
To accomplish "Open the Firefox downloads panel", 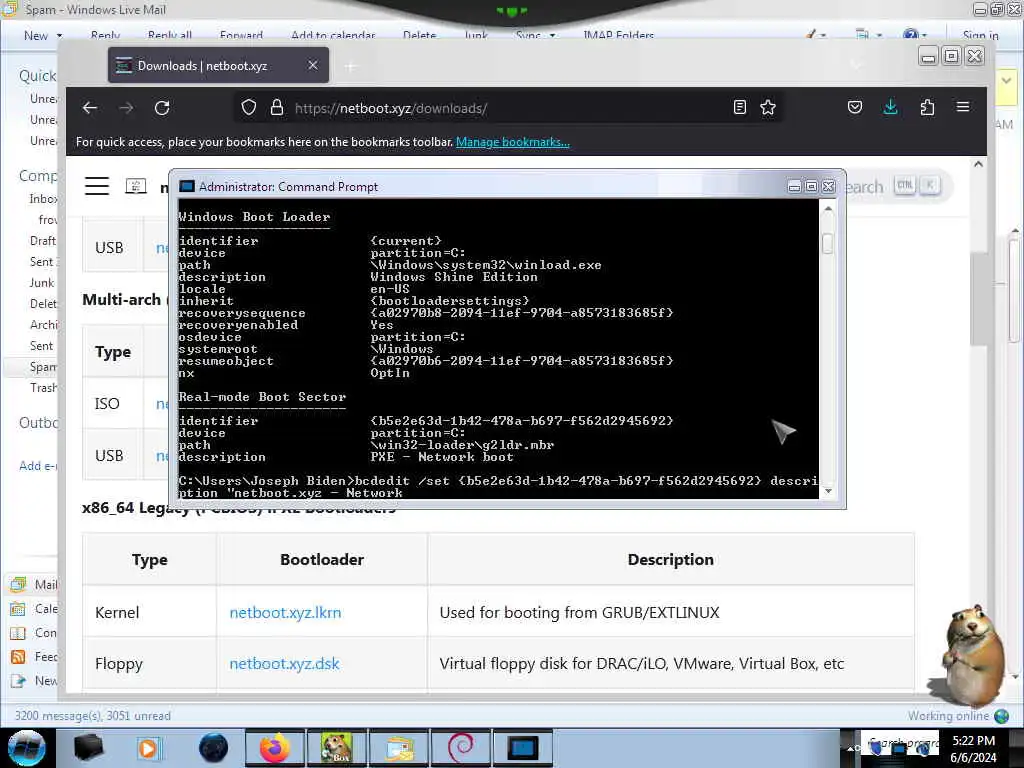I will [x=891, y=107].
